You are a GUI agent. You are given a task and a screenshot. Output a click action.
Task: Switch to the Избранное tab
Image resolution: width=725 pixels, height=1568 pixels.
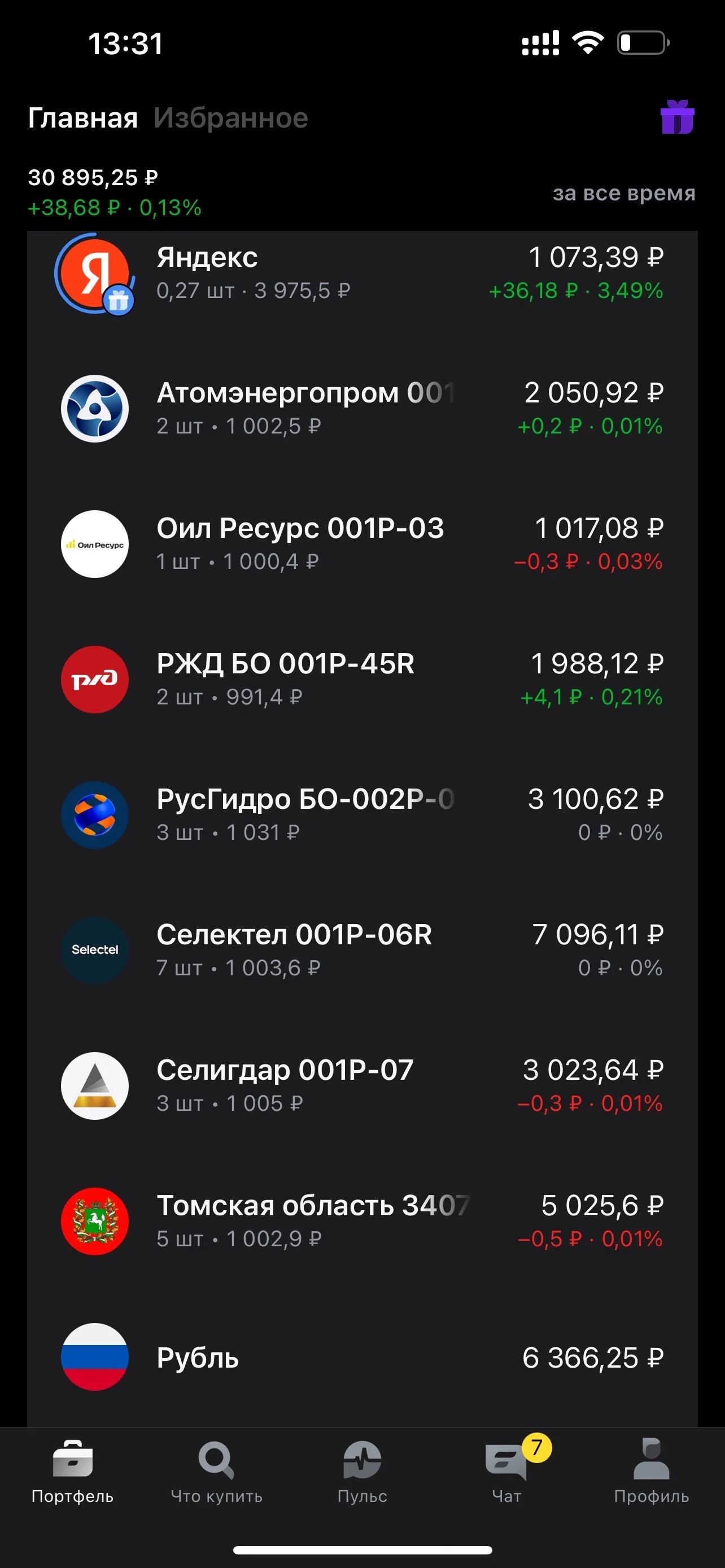[x=231, y=118]
